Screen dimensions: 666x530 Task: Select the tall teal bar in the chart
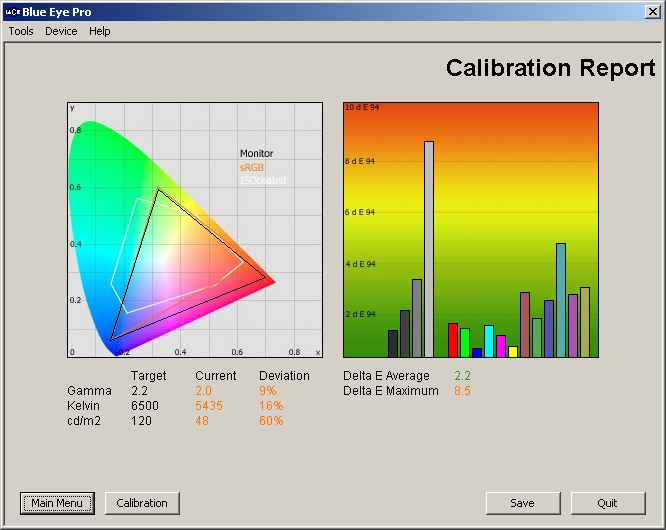click(561, 300)
